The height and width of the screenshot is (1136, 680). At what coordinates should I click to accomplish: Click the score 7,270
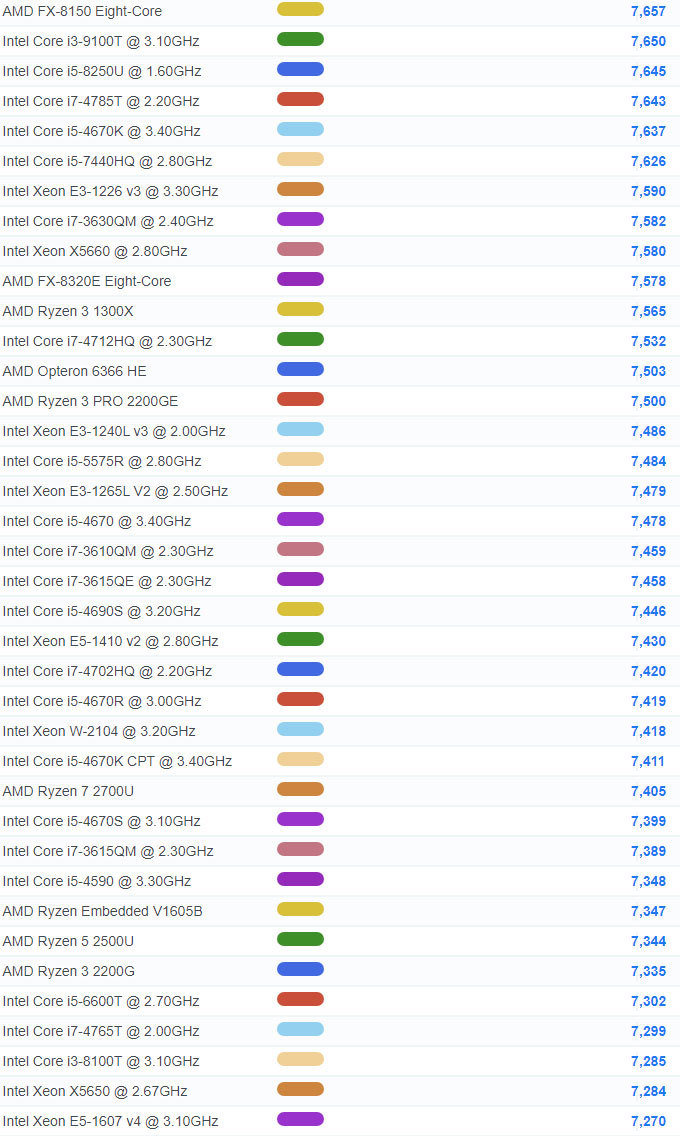pos(648,1121)
